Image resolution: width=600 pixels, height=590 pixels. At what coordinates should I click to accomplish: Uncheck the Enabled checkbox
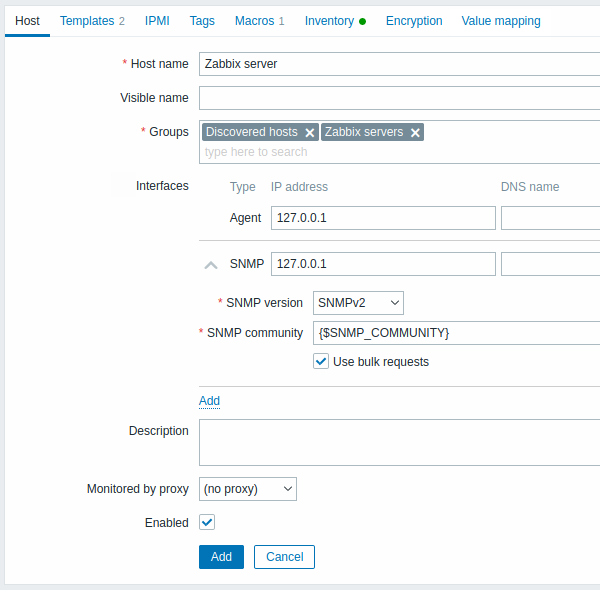207,522
